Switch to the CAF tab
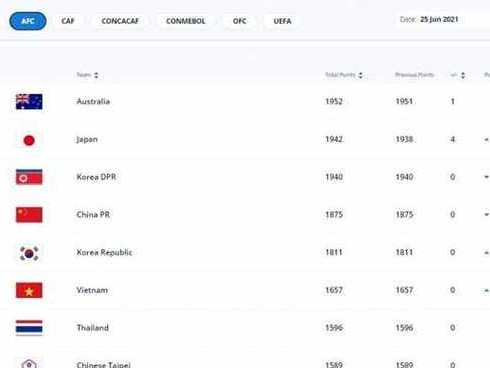Image resolution: width=490 pixels, height=368 pixels. pos(68,21)
